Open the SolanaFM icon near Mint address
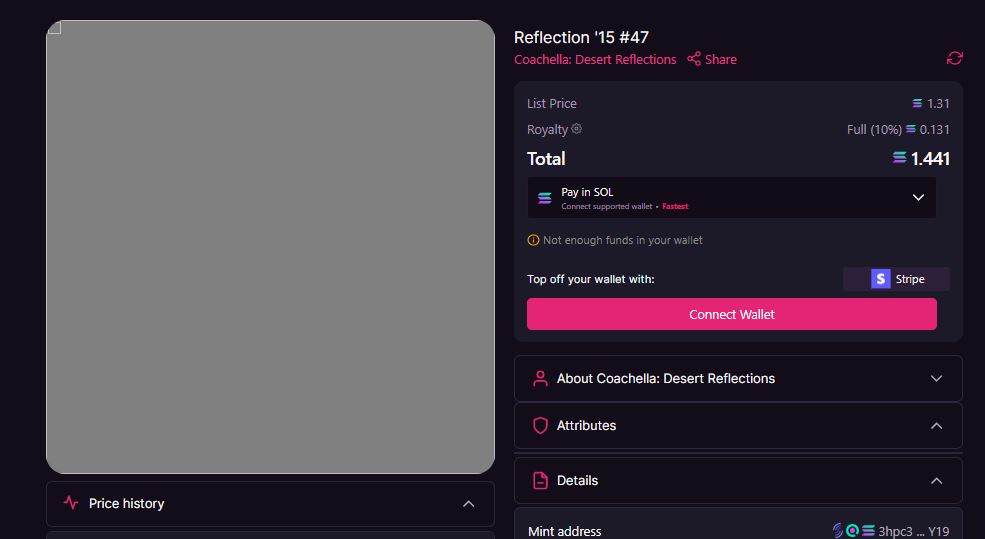The height and width of the screenshot is (539, 985). click(x=837, y=531)
